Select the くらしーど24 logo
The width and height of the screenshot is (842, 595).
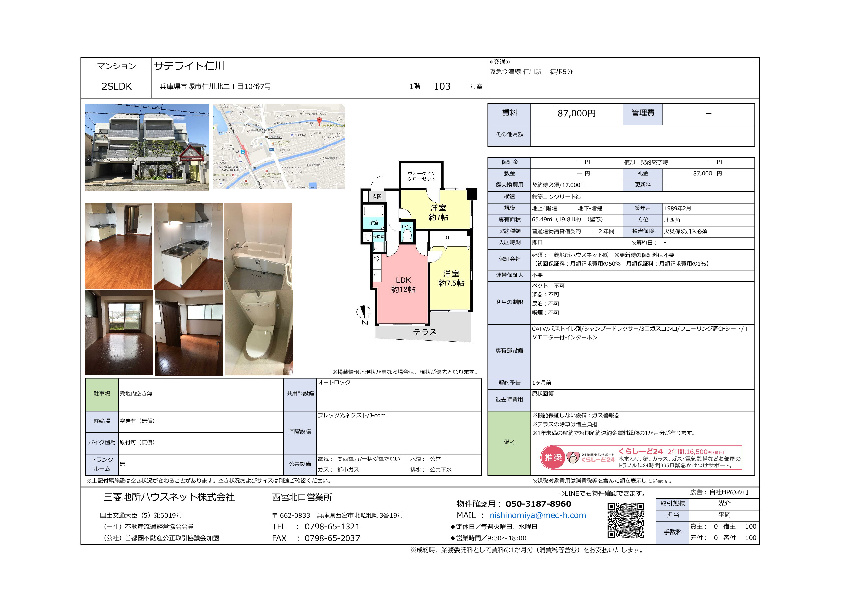(591, 457)
